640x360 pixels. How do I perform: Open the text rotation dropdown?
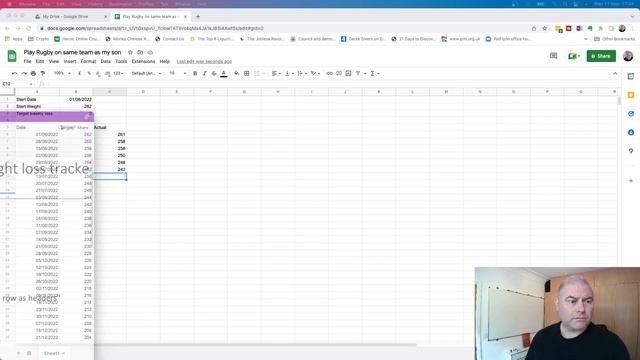pos(315,73)
